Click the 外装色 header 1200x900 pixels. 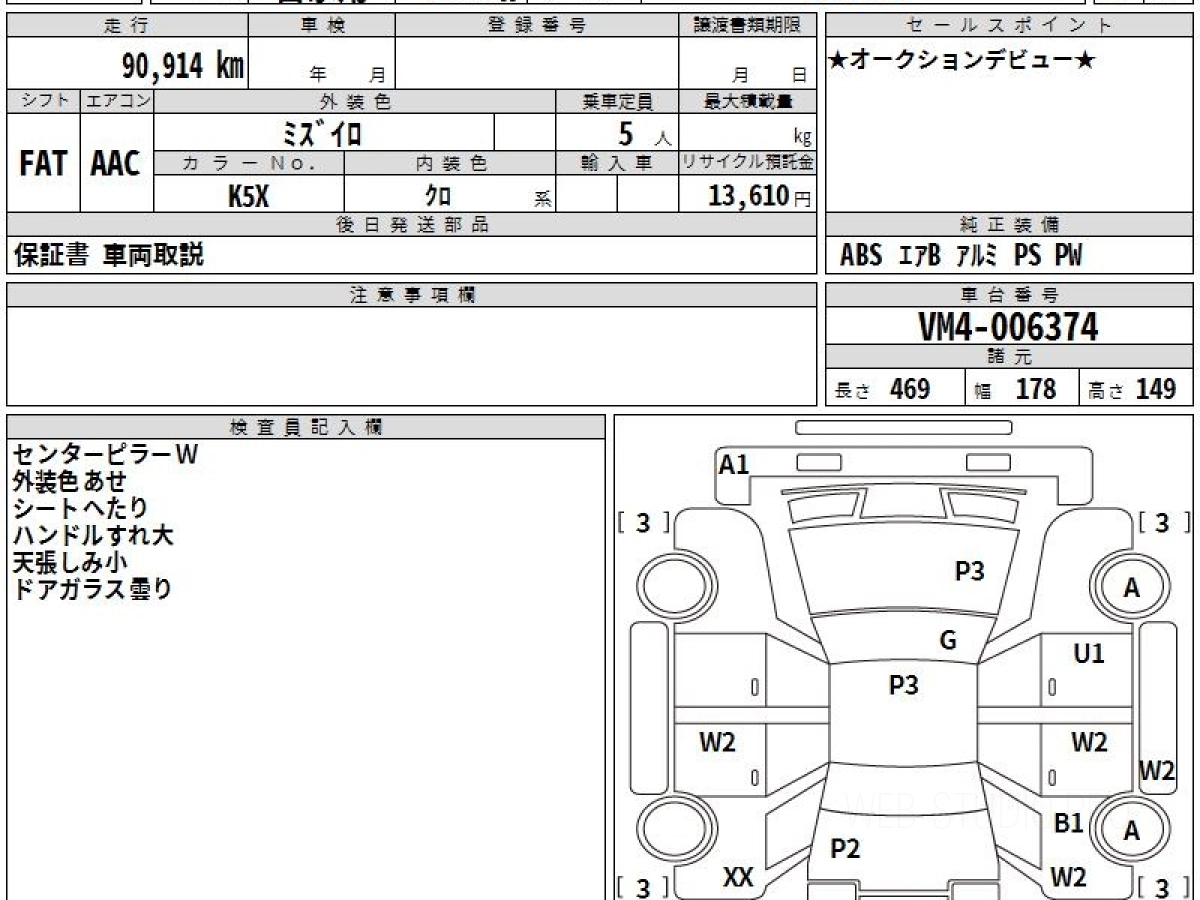click(x=355, y=101)
